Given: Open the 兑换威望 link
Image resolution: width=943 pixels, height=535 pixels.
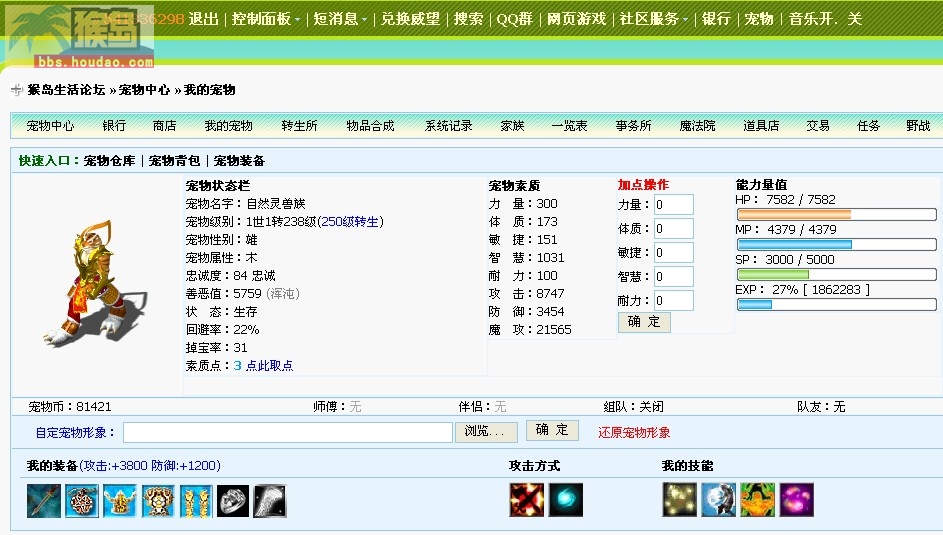Looking at the screenshot, I should (410, 19).
